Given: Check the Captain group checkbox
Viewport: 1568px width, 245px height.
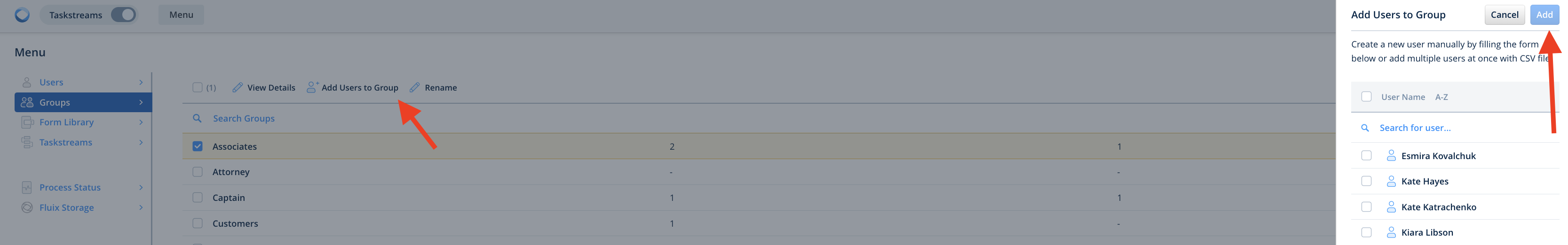Looking at the screenshot, I should [x=197, y=198].
